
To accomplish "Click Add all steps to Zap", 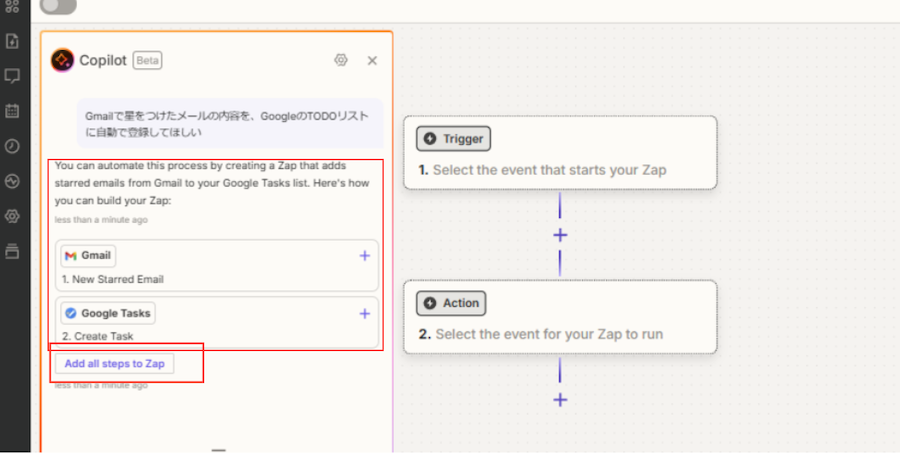I will [x=115, y=363].
